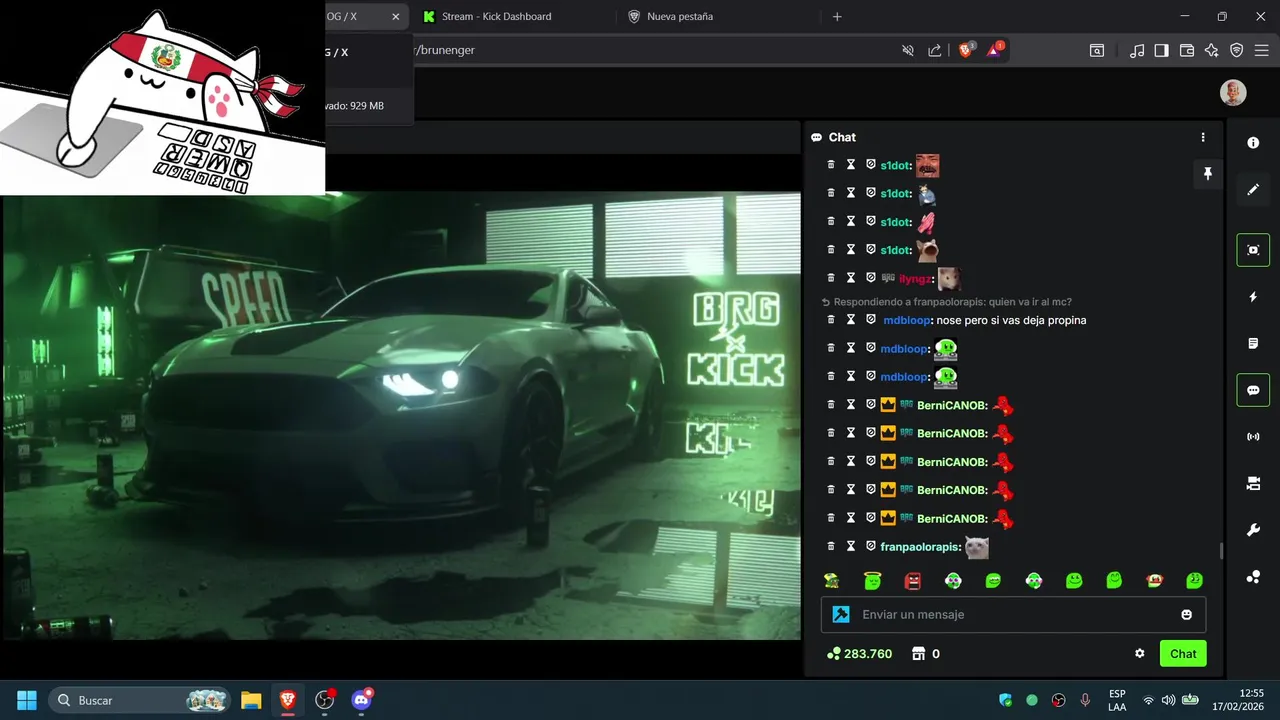Viewport: 1280px width, 720px height.
Task: Open File Explorer from taskbar
Action: click(251, 700)
